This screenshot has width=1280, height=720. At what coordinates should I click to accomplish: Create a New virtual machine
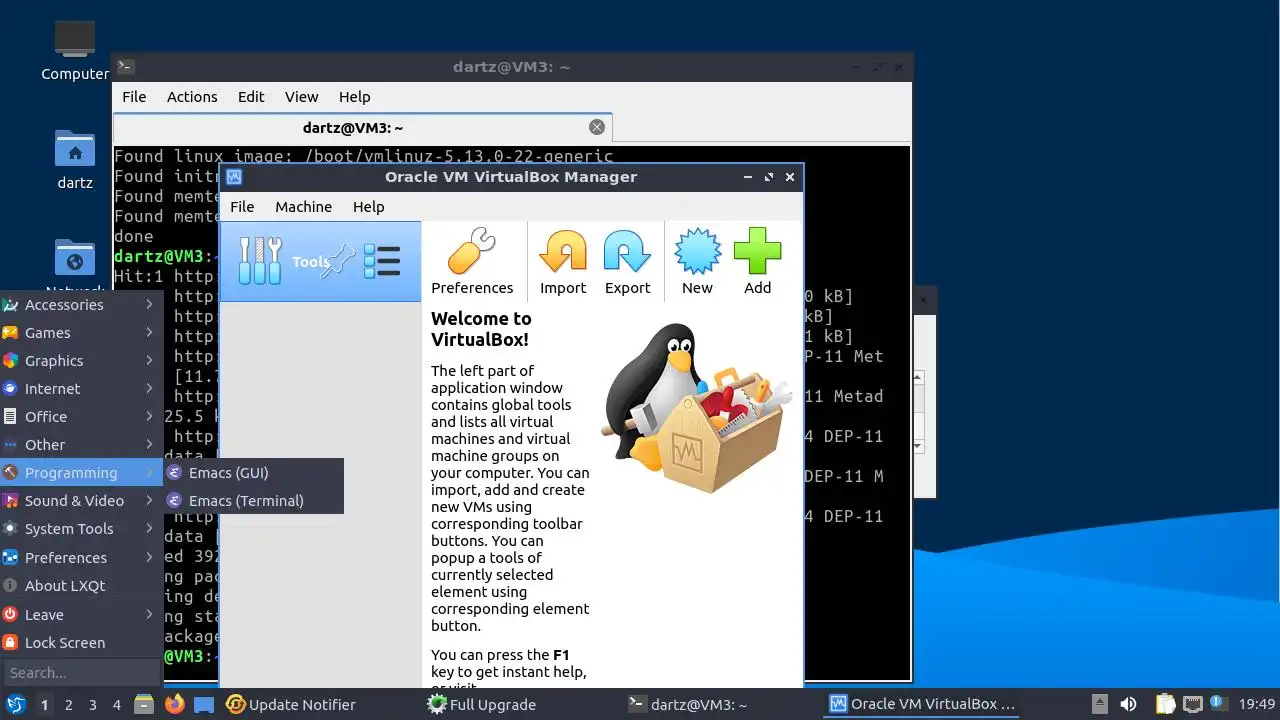[697, 262]
